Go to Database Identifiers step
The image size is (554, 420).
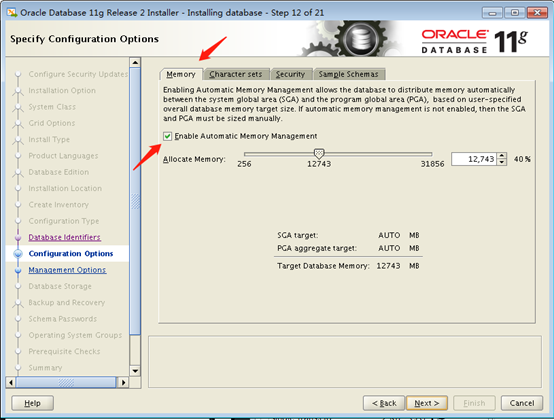tap(65, 237)
